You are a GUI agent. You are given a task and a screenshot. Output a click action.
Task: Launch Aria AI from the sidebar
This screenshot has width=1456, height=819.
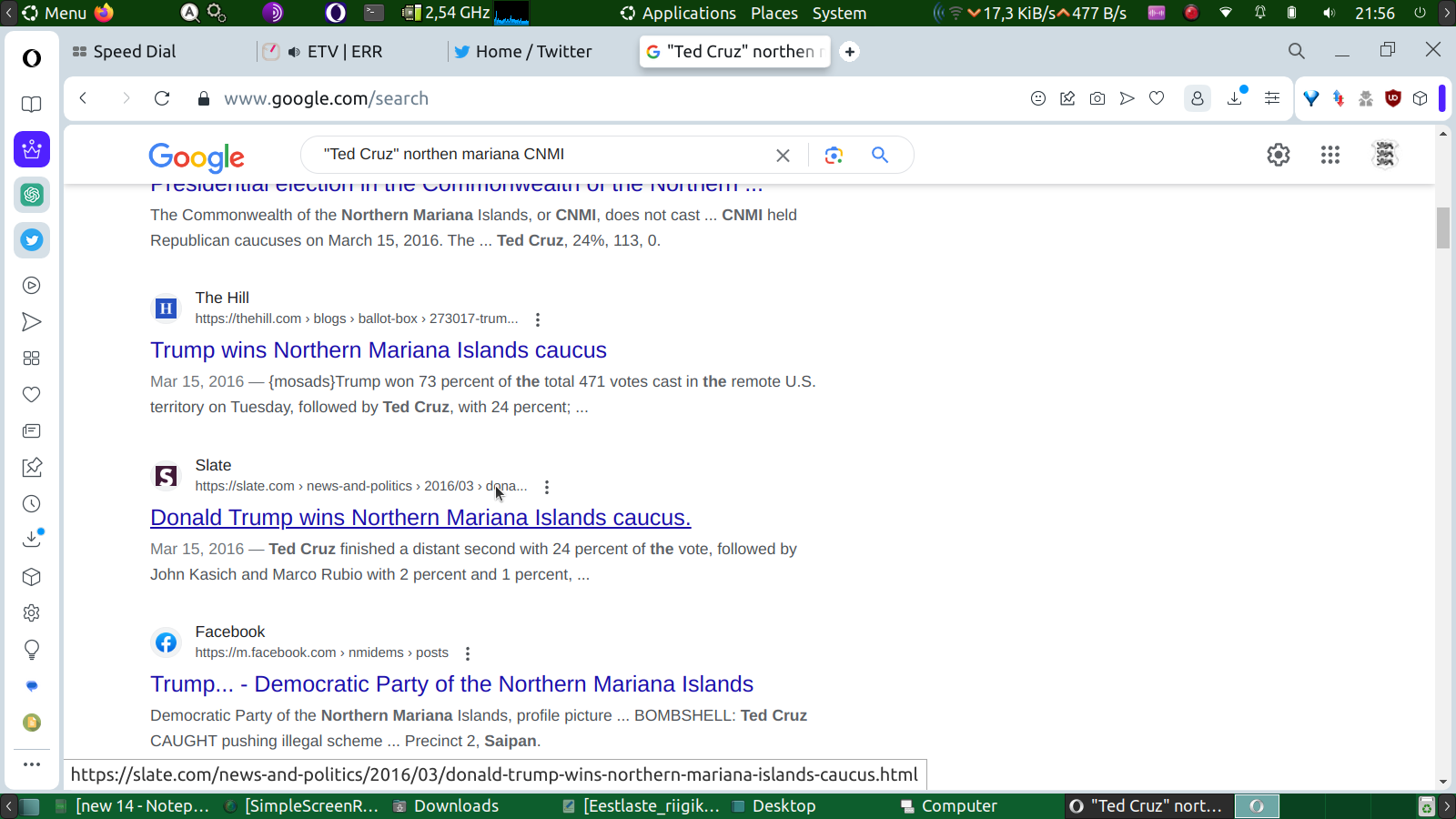point(32,149)
